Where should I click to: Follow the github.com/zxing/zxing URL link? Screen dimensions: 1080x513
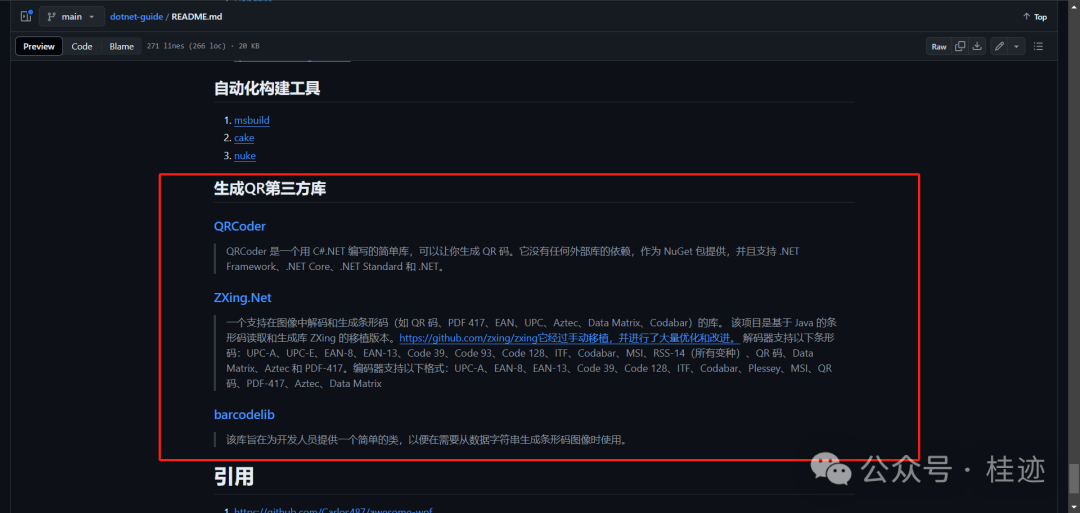tap(570, 338)
